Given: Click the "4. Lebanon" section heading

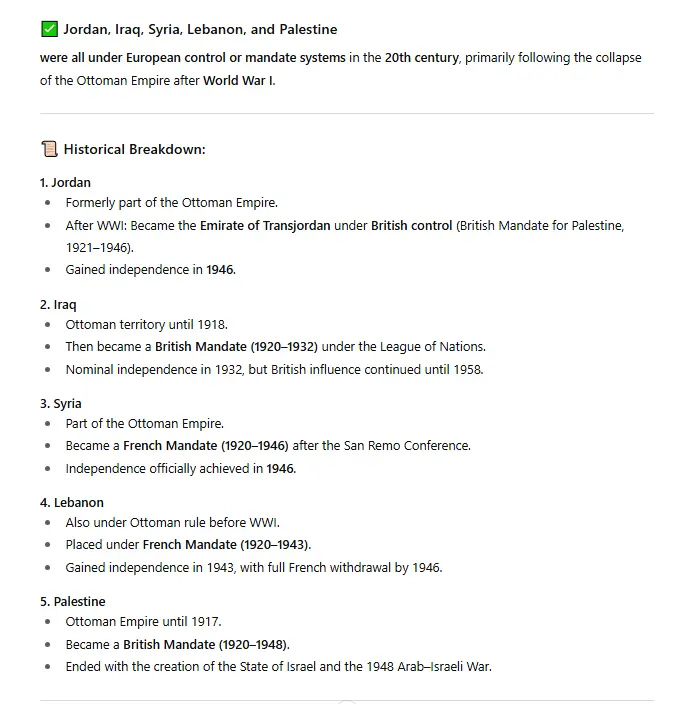Looking at the screenshot, I should click(72, 502).
